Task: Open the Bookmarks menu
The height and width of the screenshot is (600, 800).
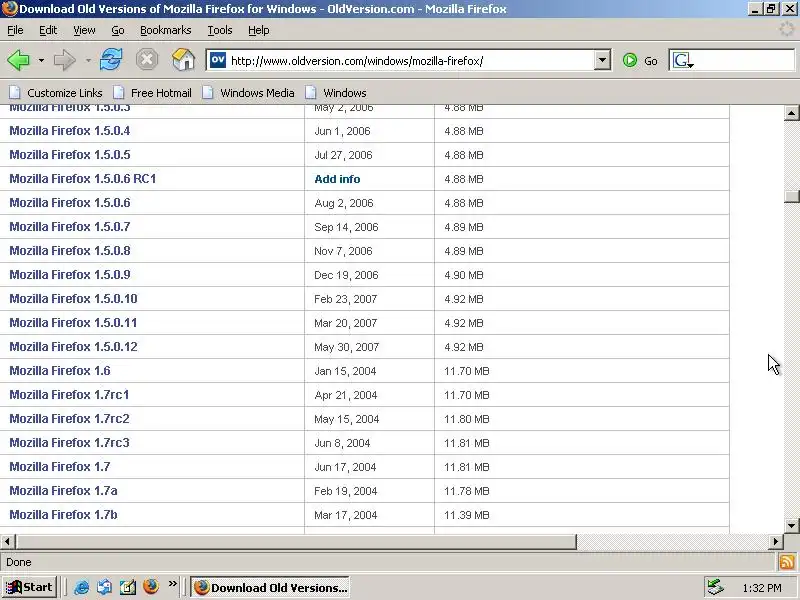Action: [x=165, y=30]
